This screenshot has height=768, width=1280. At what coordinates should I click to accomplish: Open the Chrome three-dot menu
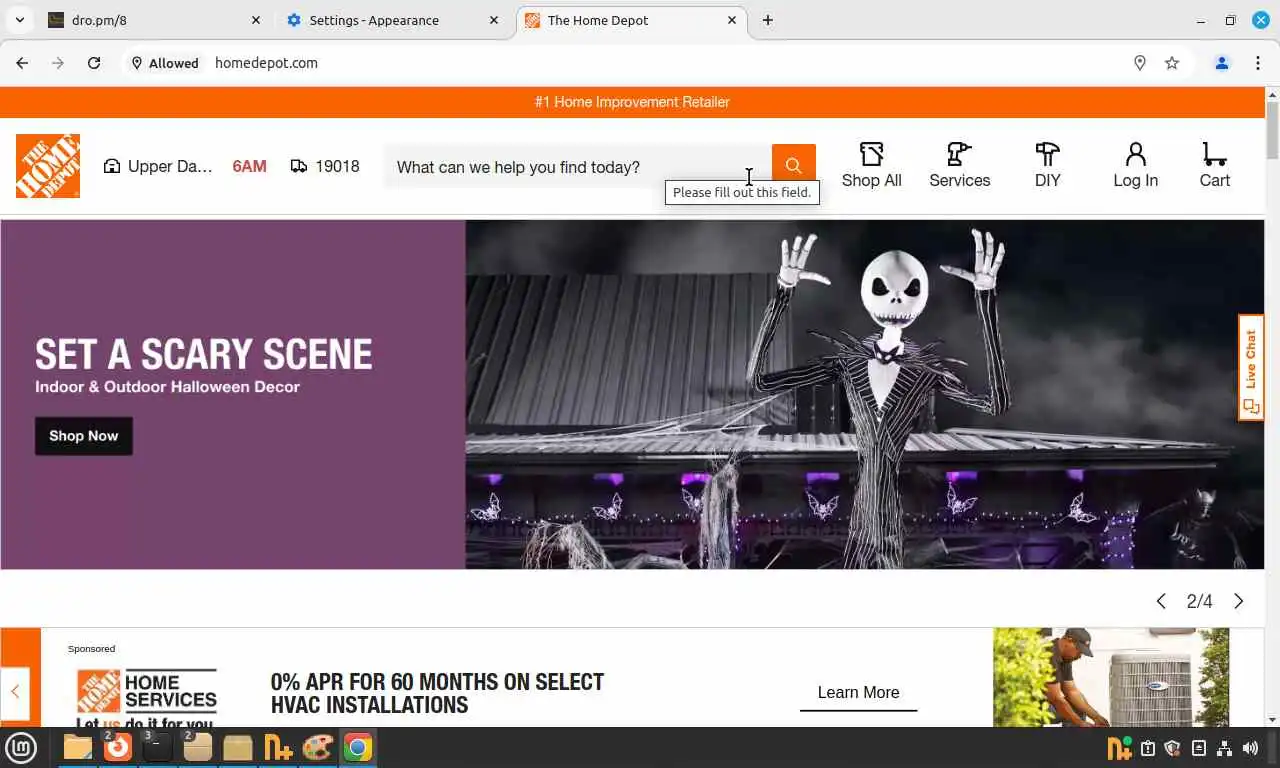[x=1258, y=63]
